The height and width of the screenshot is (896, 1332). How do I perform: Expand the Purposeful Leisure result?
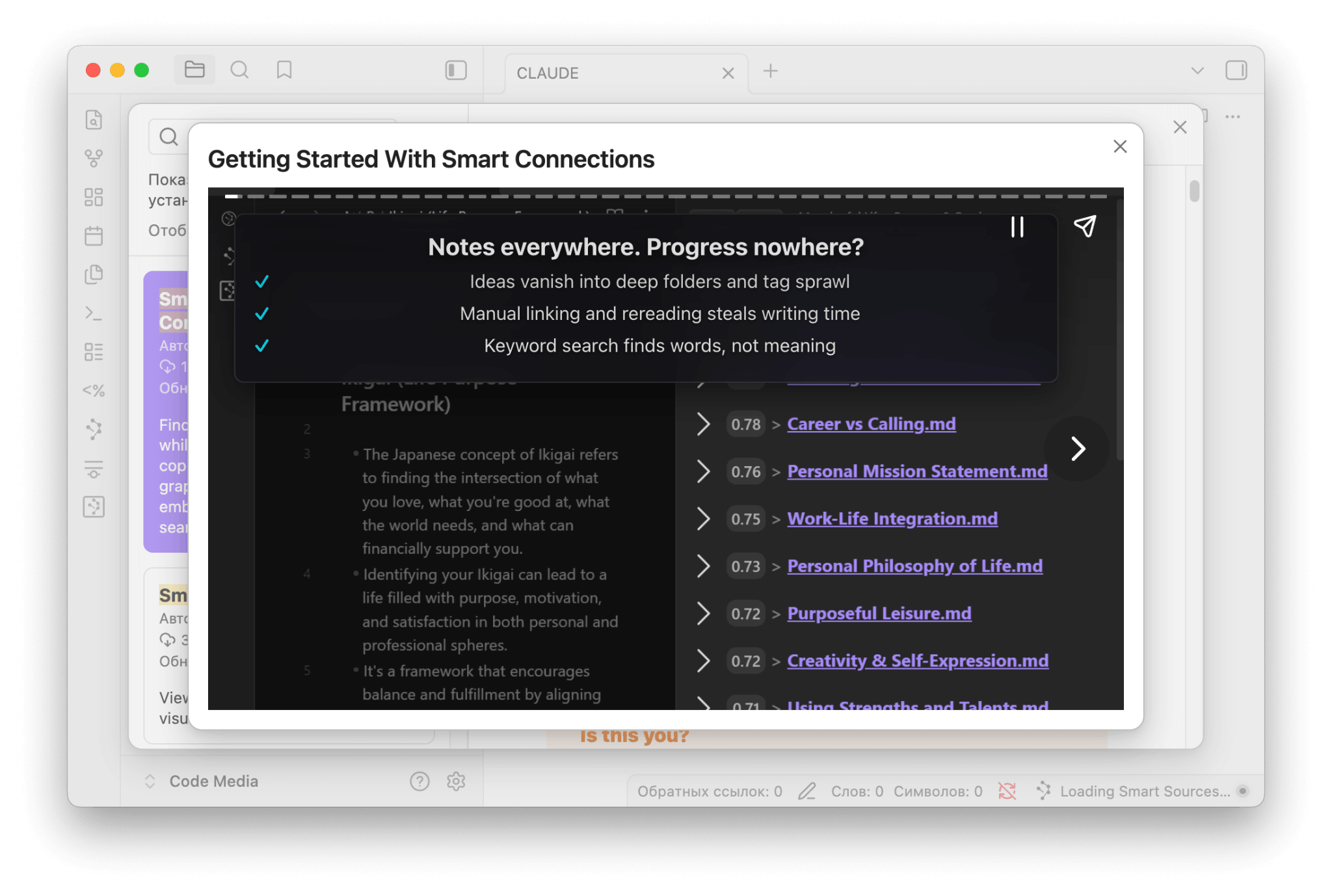[x=703, y=614]
